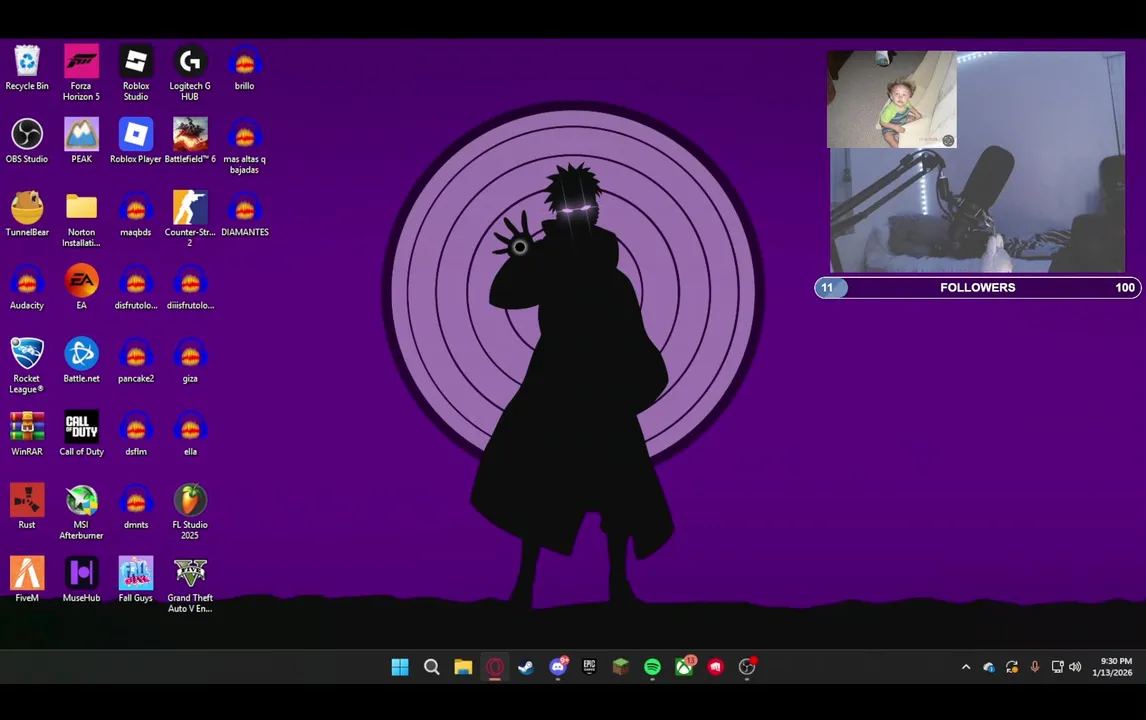Open the clock showing 9:30 PM
Screen dimensions: 1146x720
1112,667
